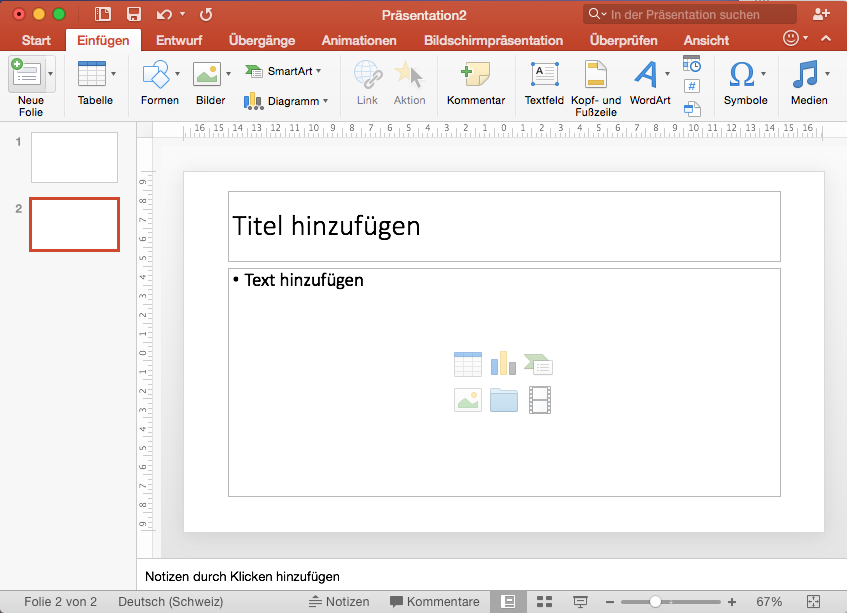Toggle the Notizen pane in status bar
Screen dimensions: 847x613
[x=339, y=602]
